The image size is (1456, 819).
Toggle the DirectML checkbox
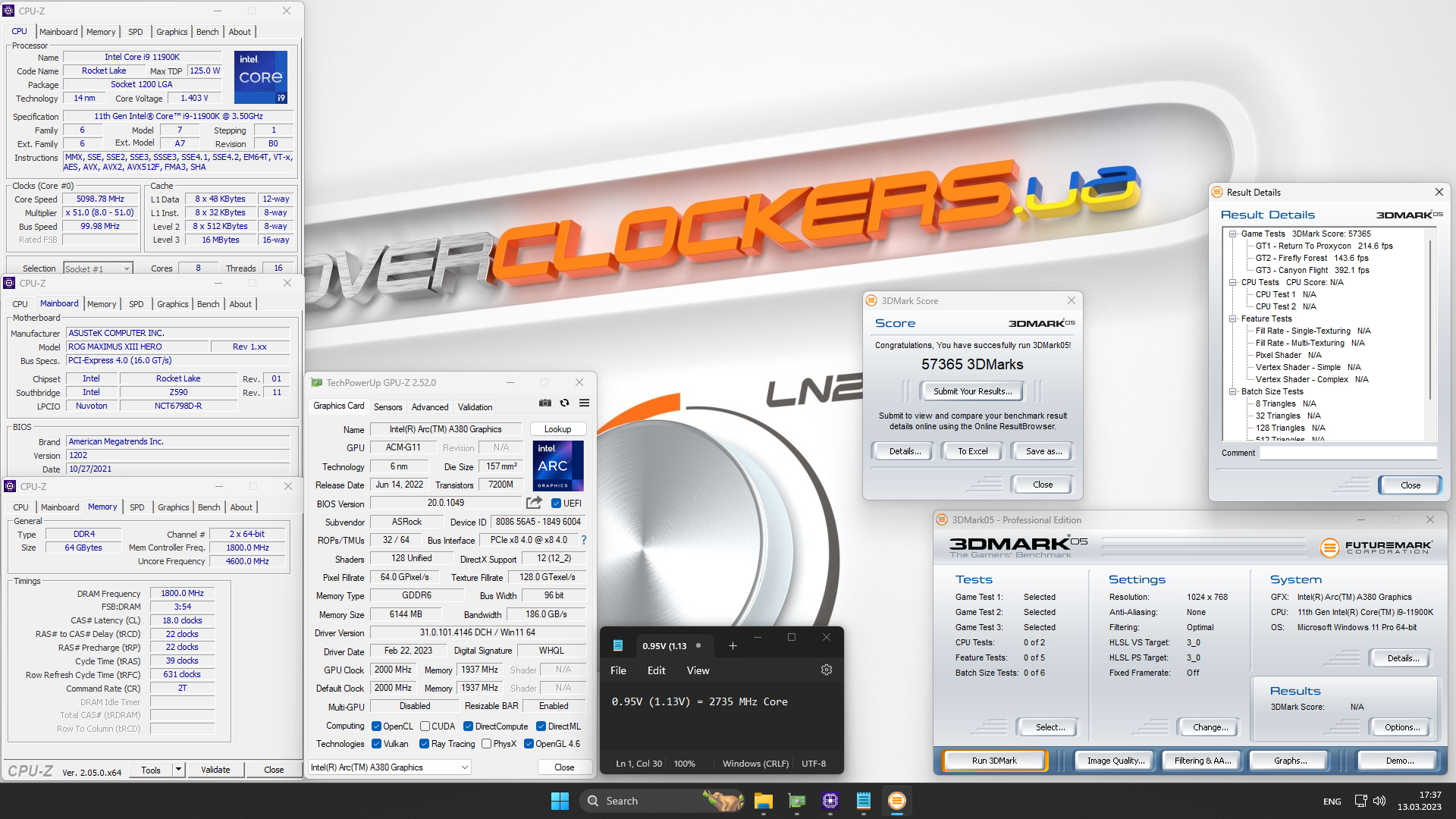pyautogui.click(x=541, y=726)
